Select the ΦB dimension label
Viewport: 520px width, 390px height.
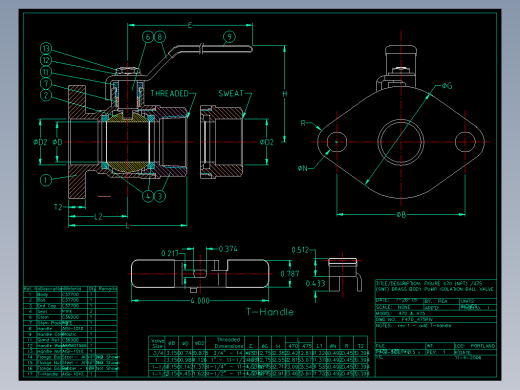coord(401,215)
